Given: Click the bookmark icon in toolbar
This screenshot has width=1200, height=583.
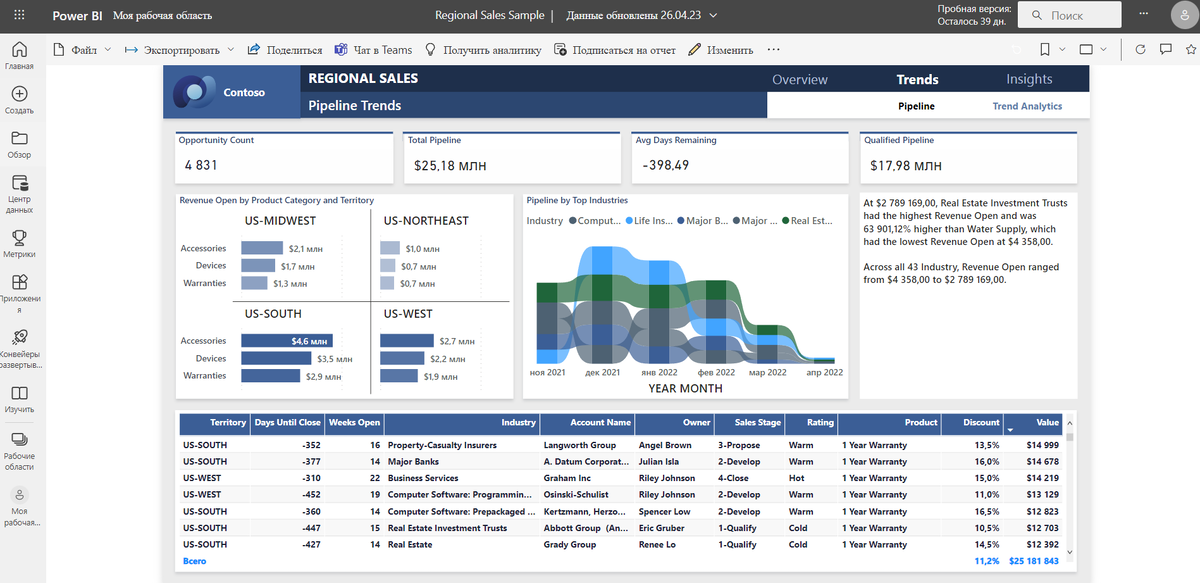Looking at the screenshot, I should 1045,49.
